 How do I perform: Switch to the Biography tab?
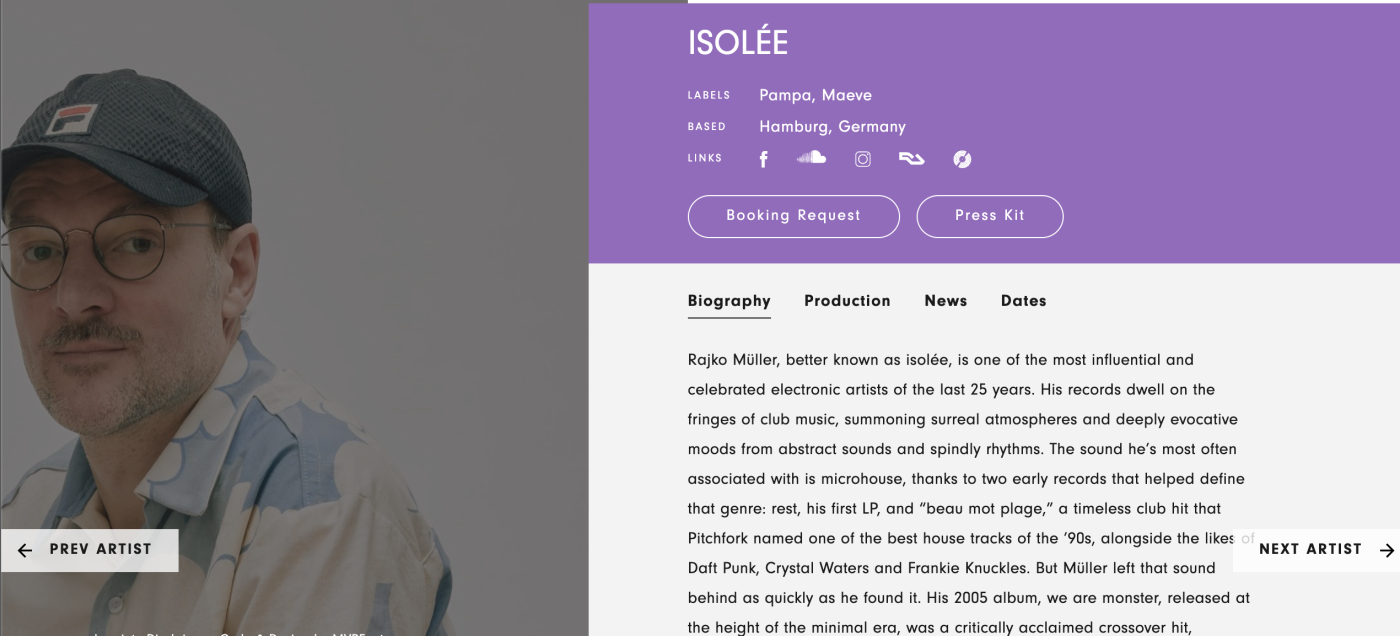tap(729, 301)
